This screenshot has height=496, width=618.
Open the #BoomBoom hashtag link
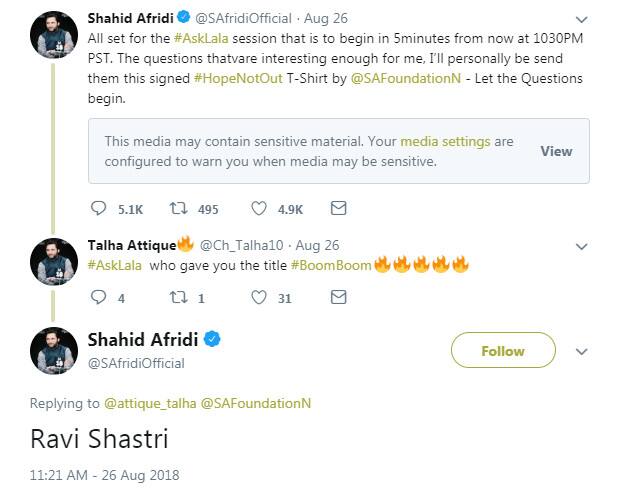pyautogui.click(x=331, y=265)
